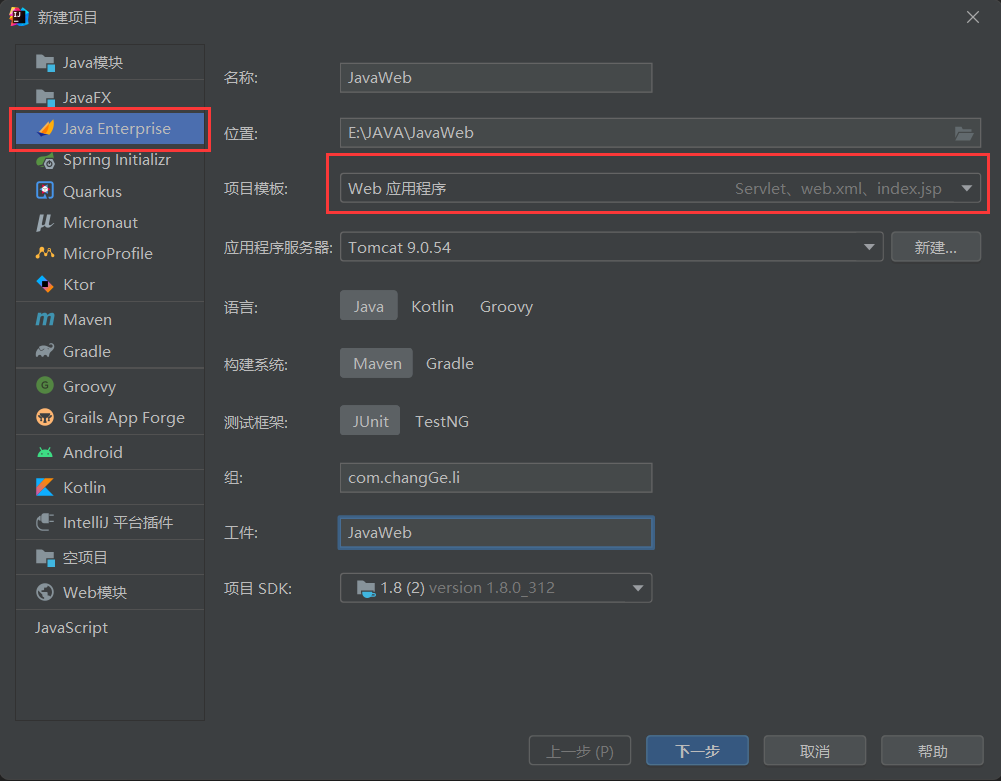Open the 应用程序服务器 Tomcat dropdown
The image size is (1001, 781).
tap(612, 247)
